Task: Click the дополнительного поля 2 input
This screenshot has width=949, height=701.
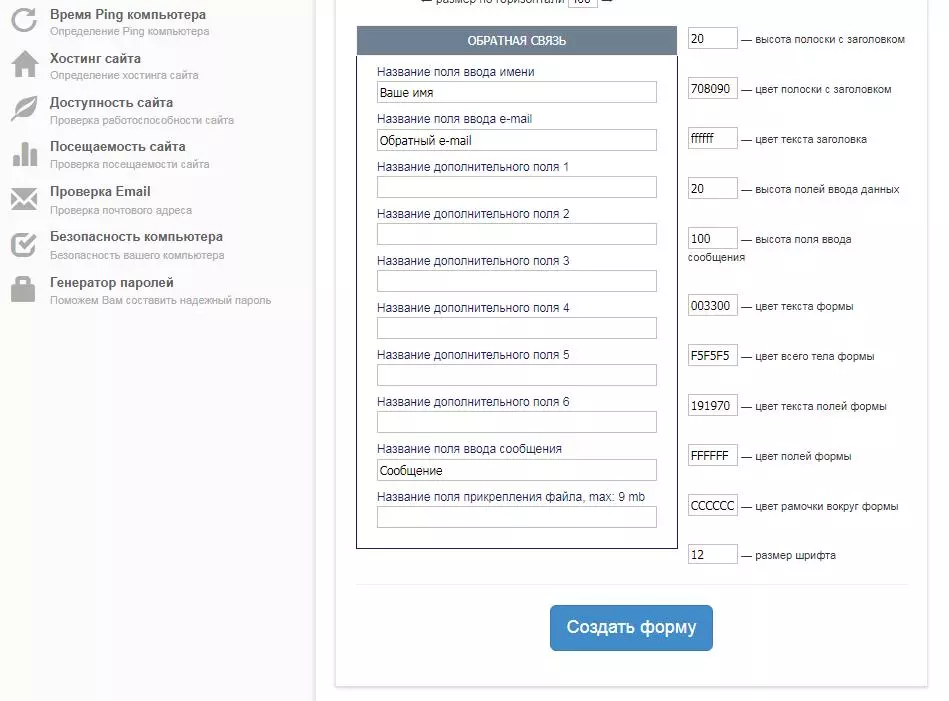Action: [x=517, y=234]
